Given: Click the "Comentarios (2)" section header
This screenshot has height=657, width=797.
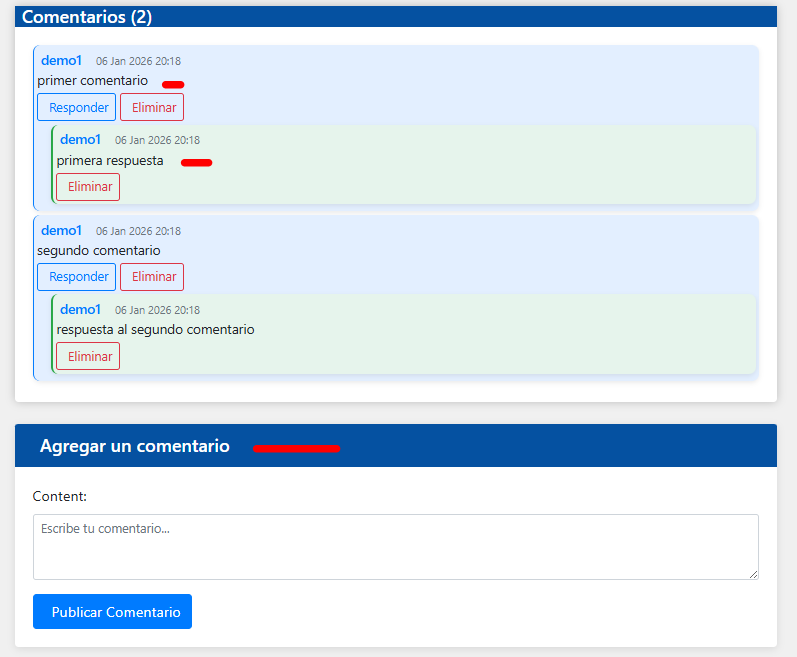Looking at the screenshot, I should (87, 17).
